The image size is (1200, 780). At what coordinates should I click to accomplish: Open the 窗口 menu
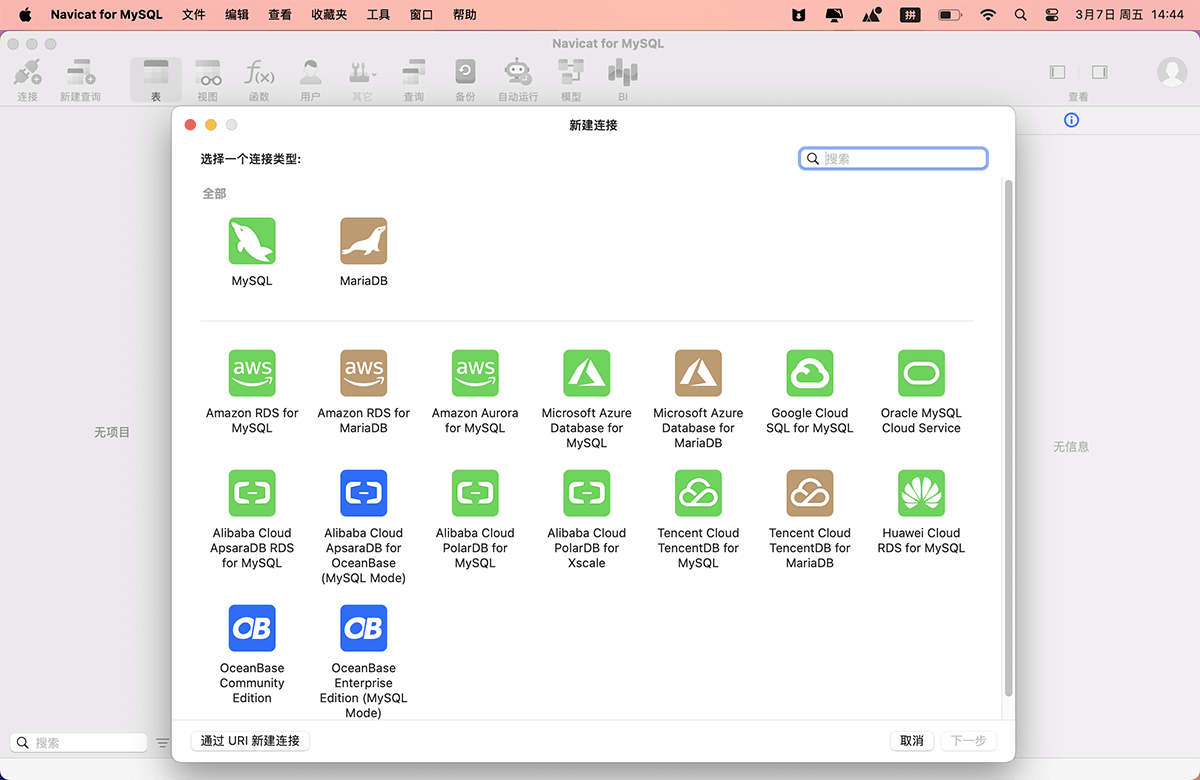421,15
